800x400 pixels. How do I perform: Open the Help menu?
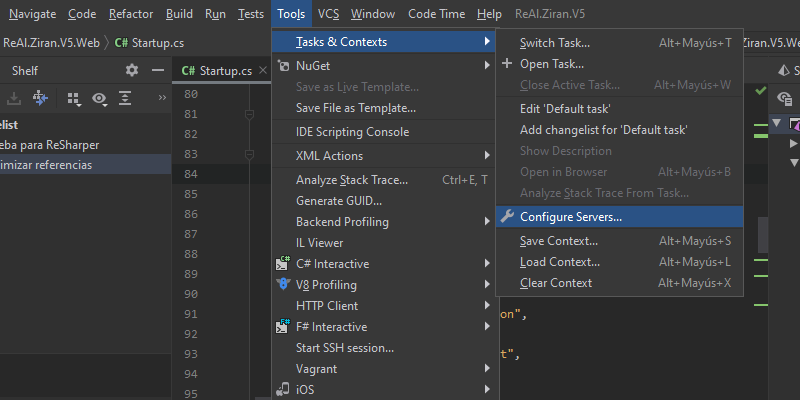point(489,14)
